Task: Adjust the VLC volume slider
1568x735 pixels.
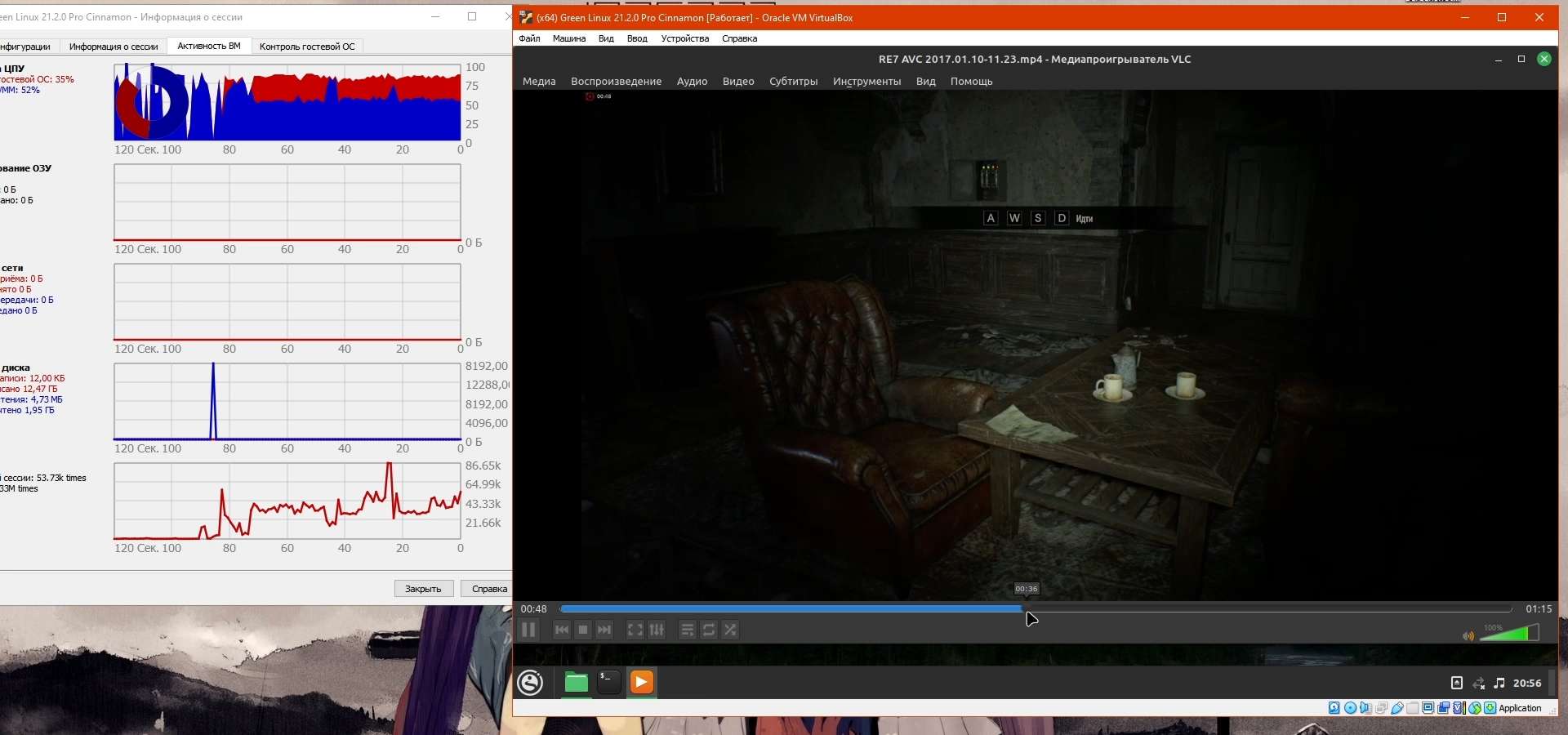Action: [x=1509, y=633]
